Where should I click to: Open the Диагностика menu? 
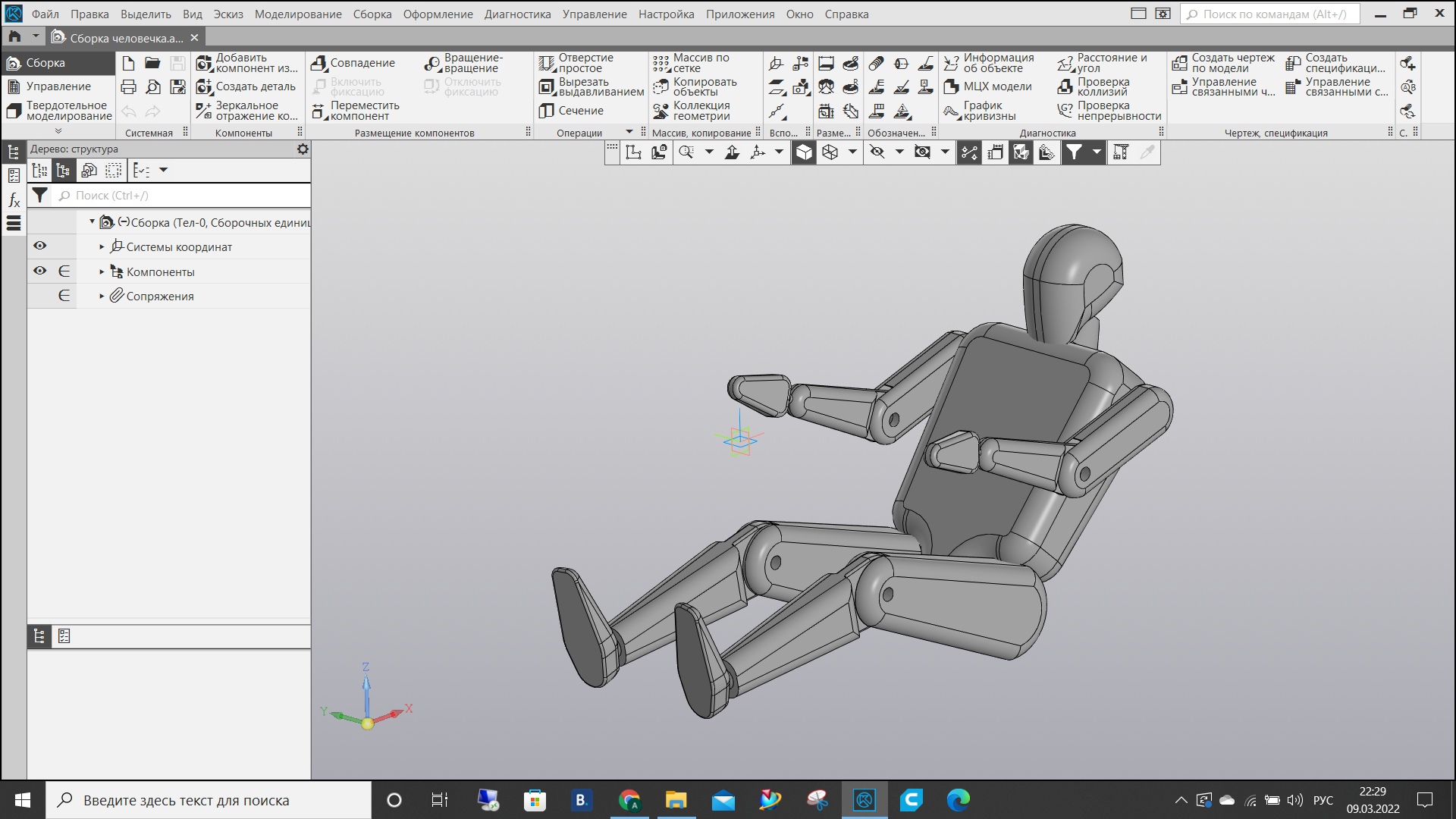pos(516,14)
